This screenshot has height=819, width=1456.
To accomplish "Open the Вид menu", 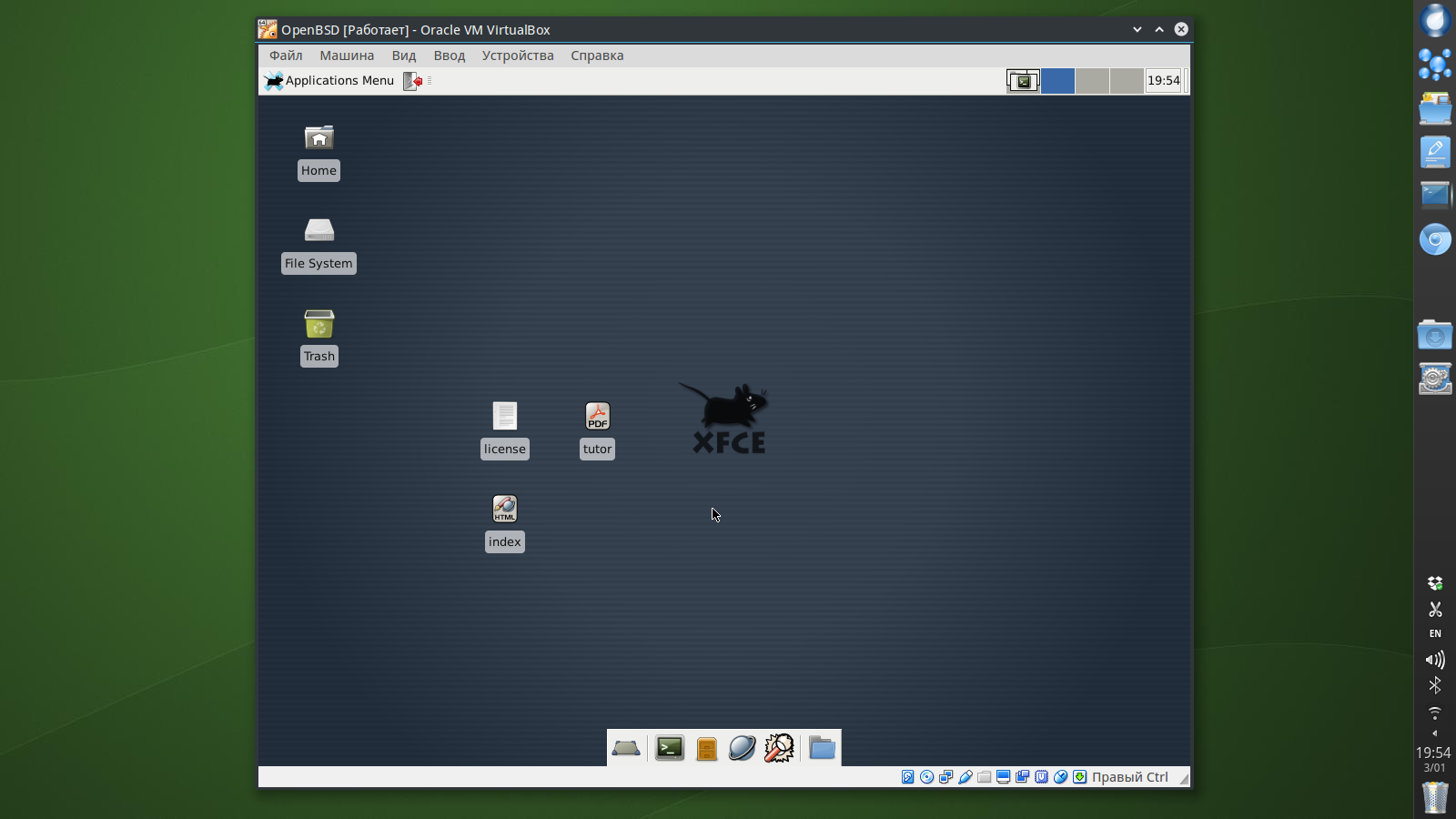I will coord(404,56).
